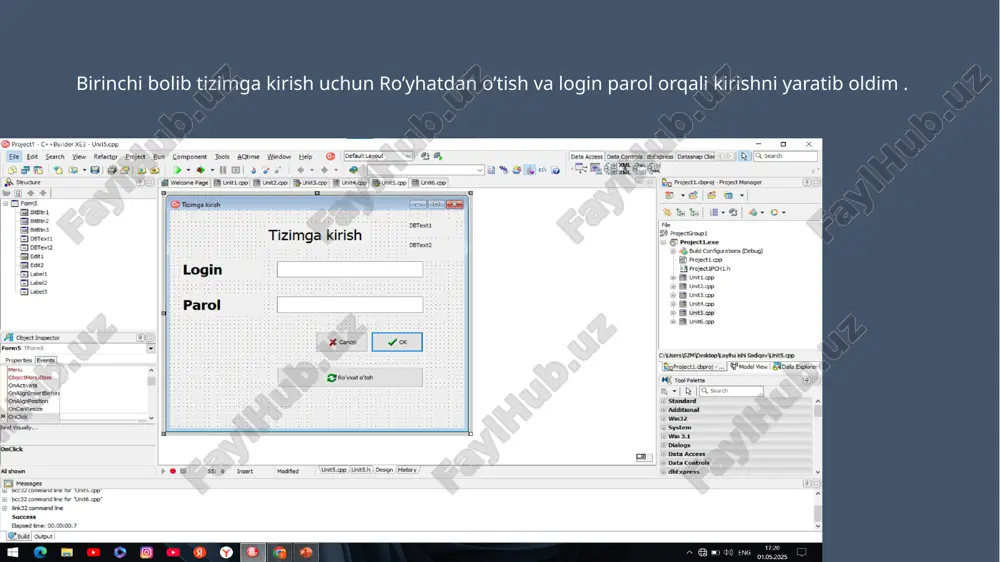Click the New Remove project icon in Project Manager
1000x562 pixels.
693,195
